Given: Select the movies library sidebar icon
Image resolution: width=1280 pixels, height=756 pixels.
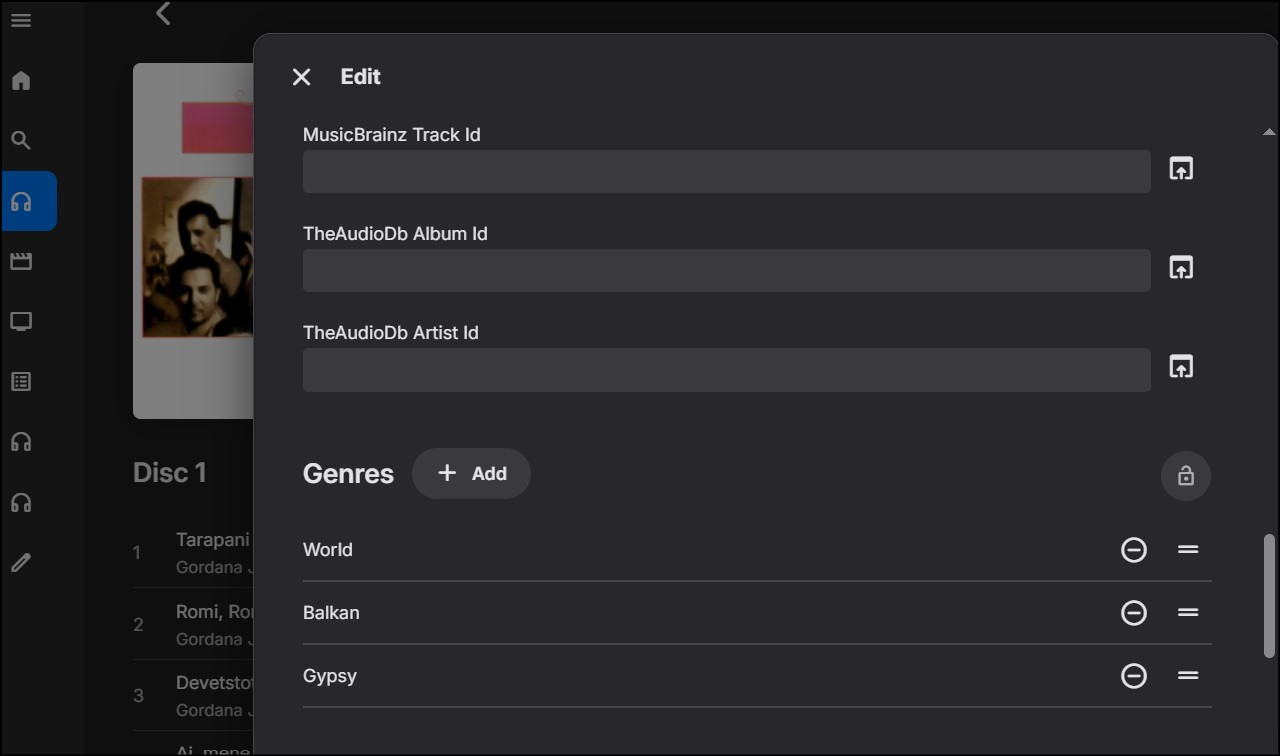Looking at the screenshot, I should tap(21, 261).
